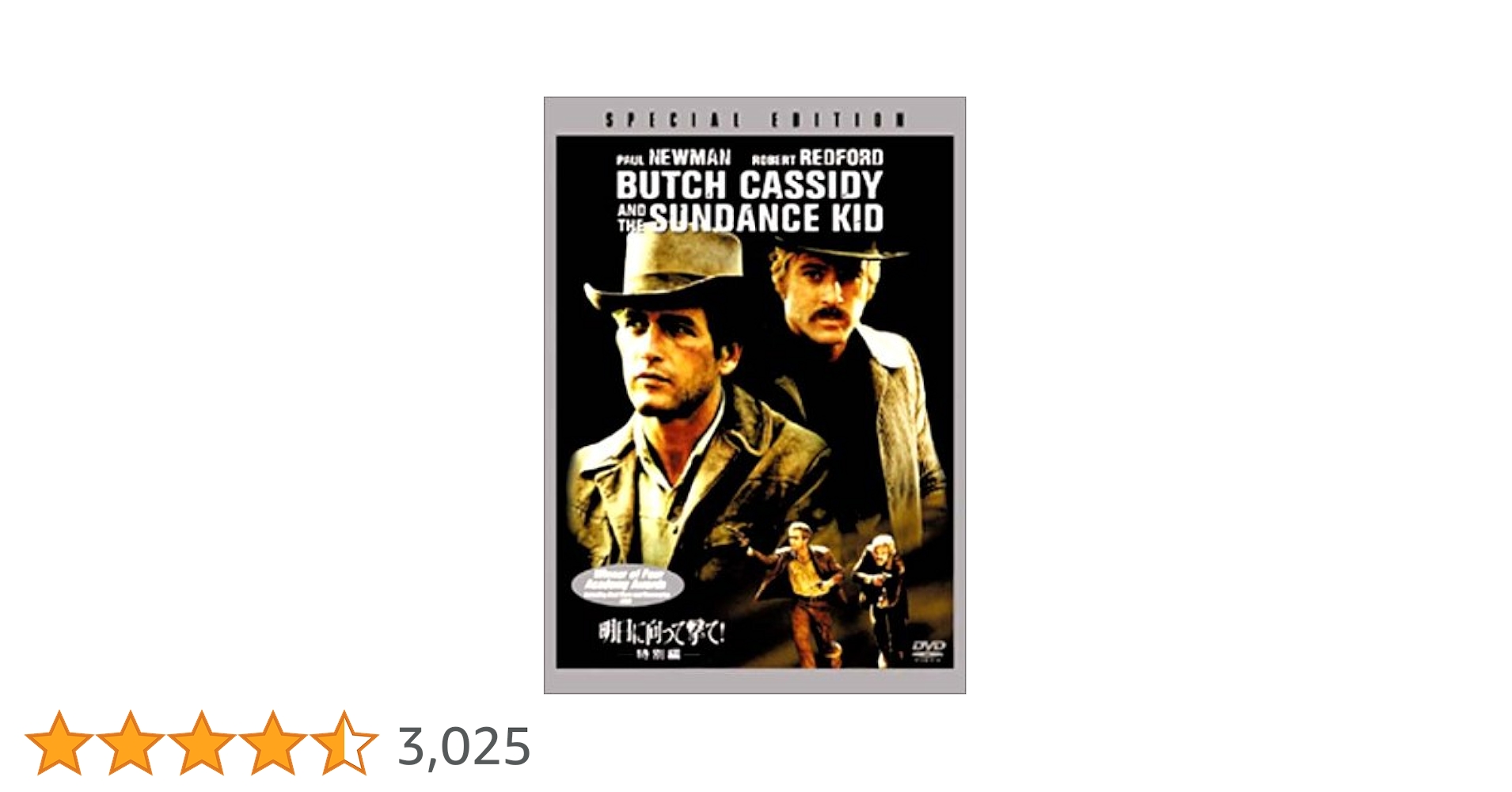This screenshot has width=1512, height=792.
Task: Click the PAUL NEWMAN name text
Action: click(674, 158)
